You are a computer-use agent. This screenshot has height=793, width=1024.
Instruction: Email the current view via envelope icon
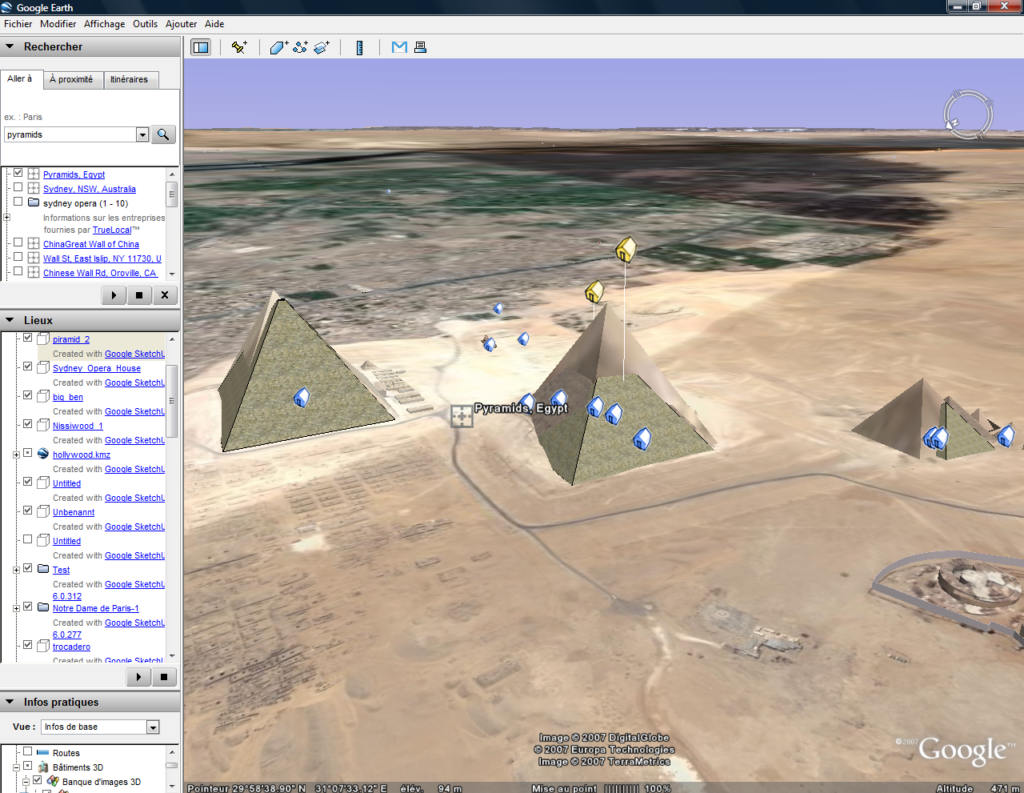point(399,47)
